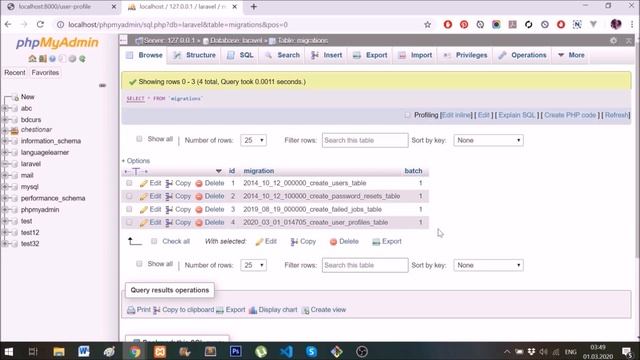This screenshot has width=640, height=360.
Task: Expand laravel database in tree
Action: click(x=5, y=164)
